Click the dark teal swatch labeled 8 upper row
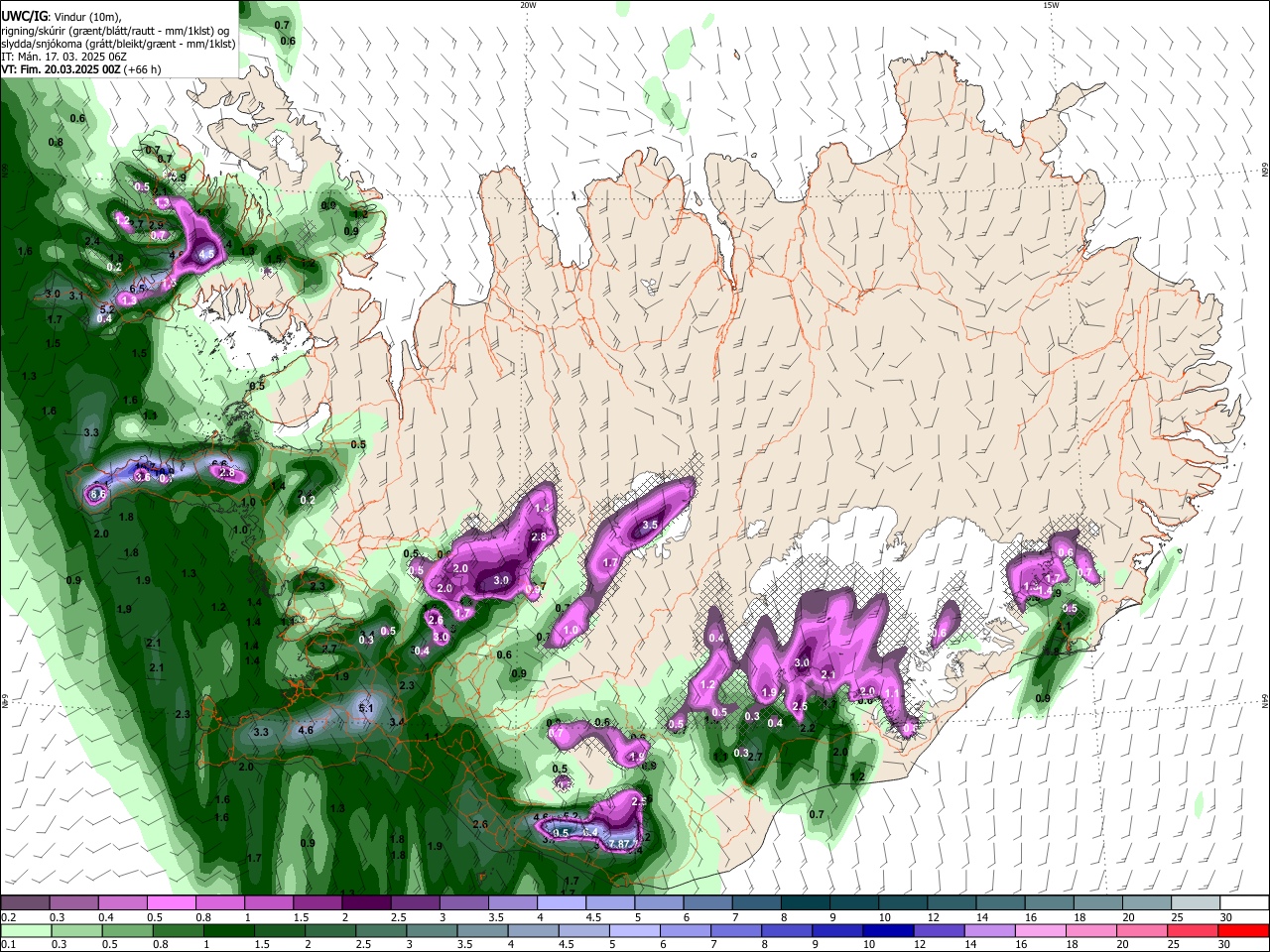The width and height of the screenshot is (1270, 952). click(x=806, y=902)
